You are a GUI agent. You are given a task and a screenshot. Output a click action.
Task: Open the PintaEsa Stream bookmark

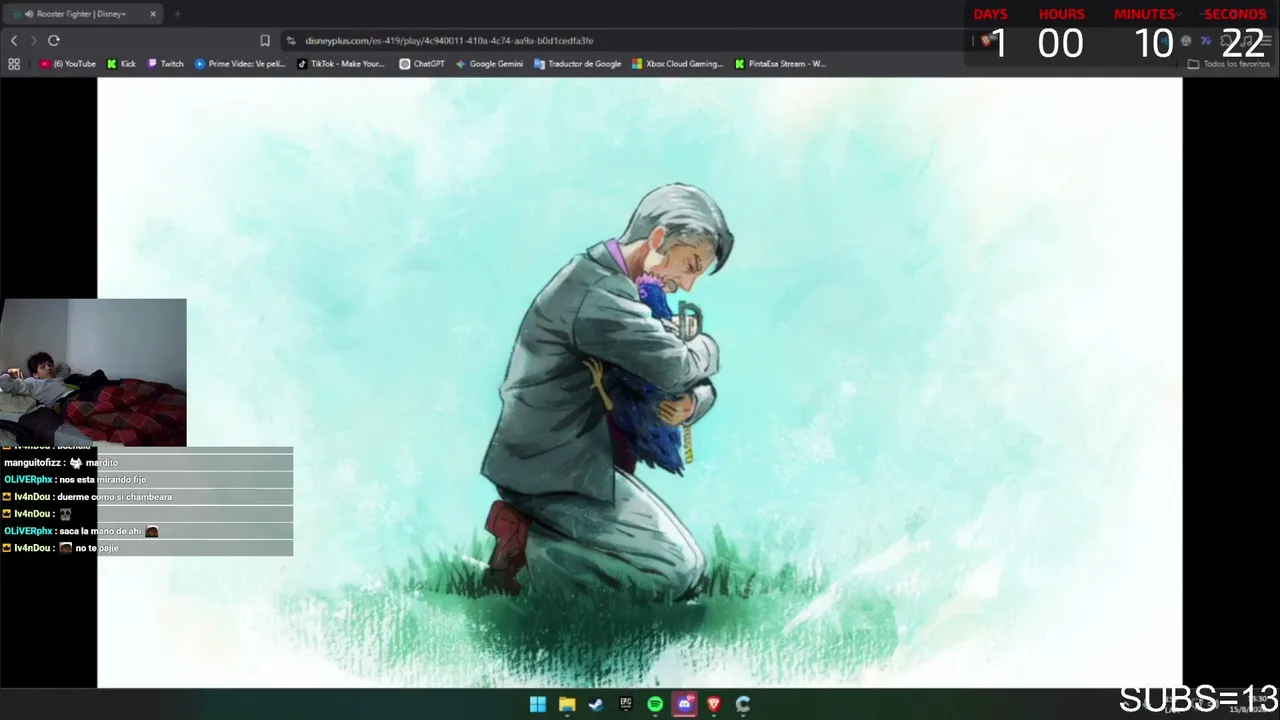point(780,64)
